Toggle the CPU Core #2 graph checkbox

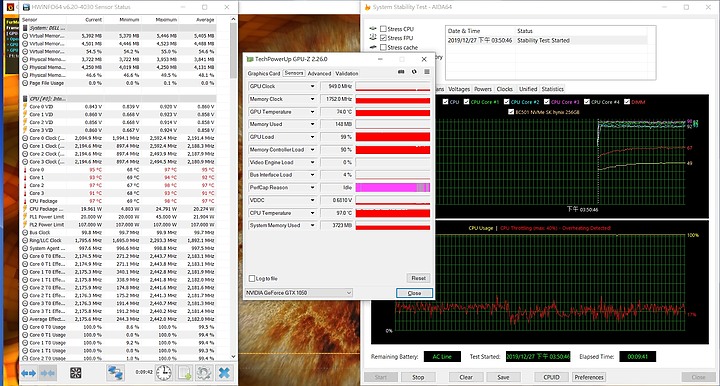tap(506, 102)
